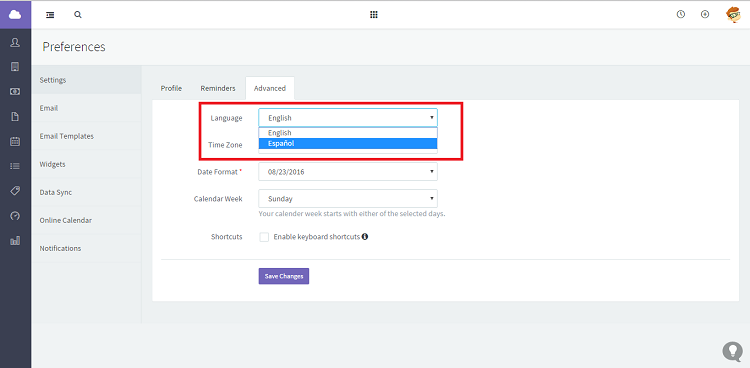Open the building accounts icon in sidebar

point(15,66)
